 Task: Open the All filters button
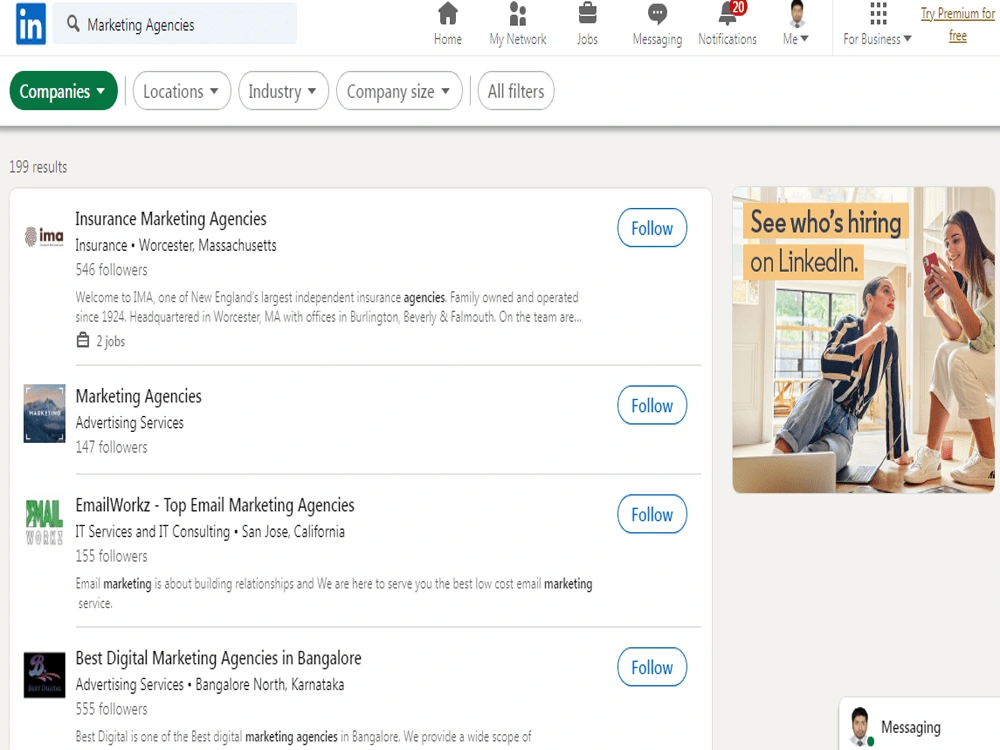point(516,91)
